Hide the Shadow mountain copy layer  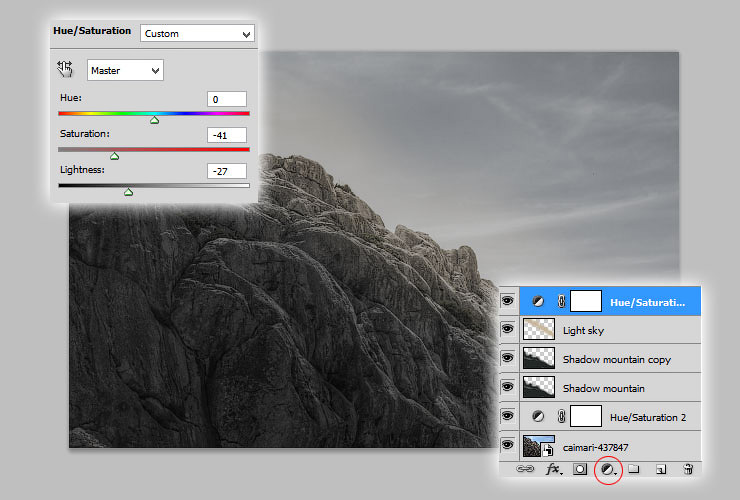point(508,358)
